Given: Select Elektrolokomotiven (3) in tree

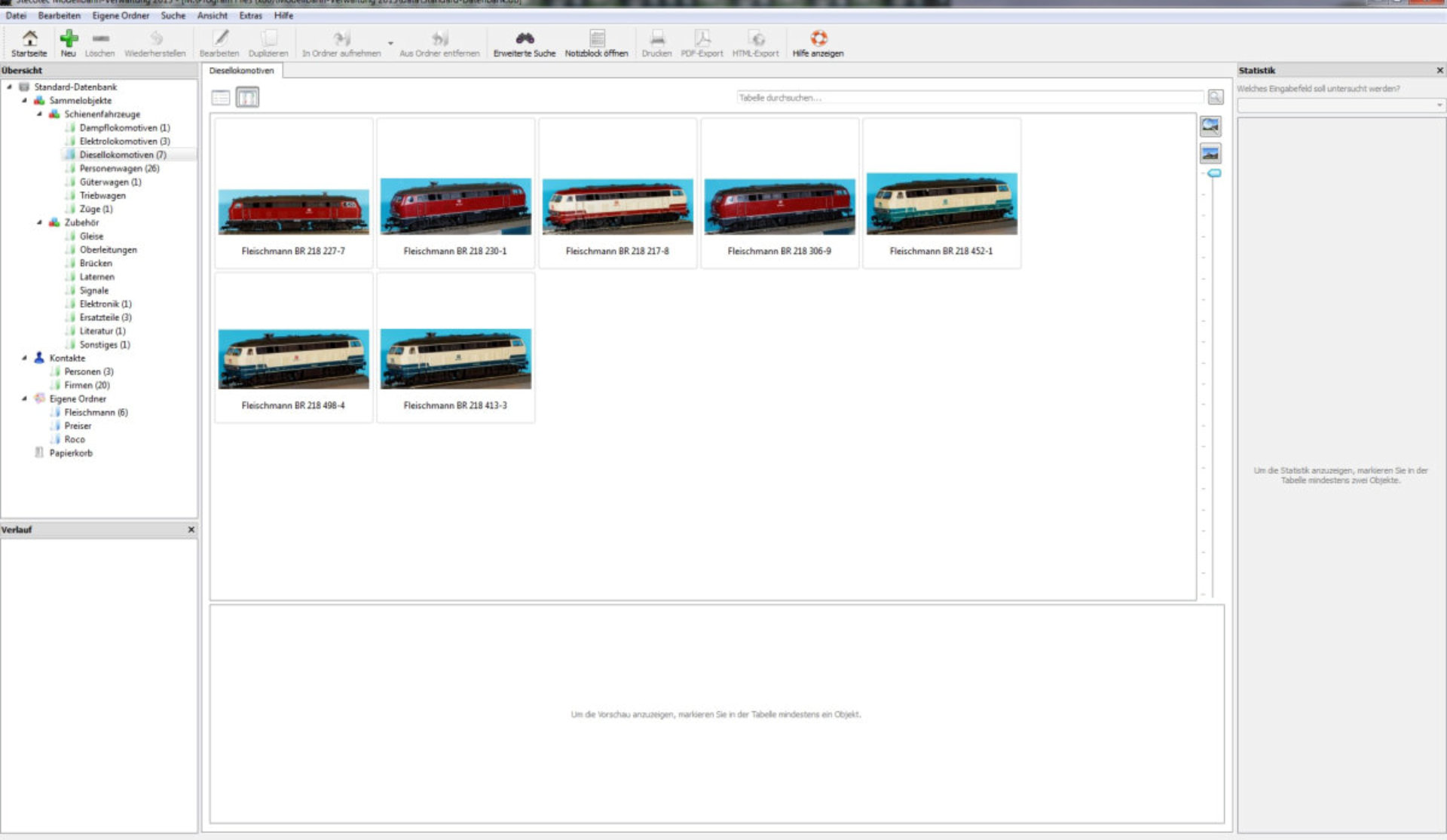Looking at the screenshot, I should (124, 141).
